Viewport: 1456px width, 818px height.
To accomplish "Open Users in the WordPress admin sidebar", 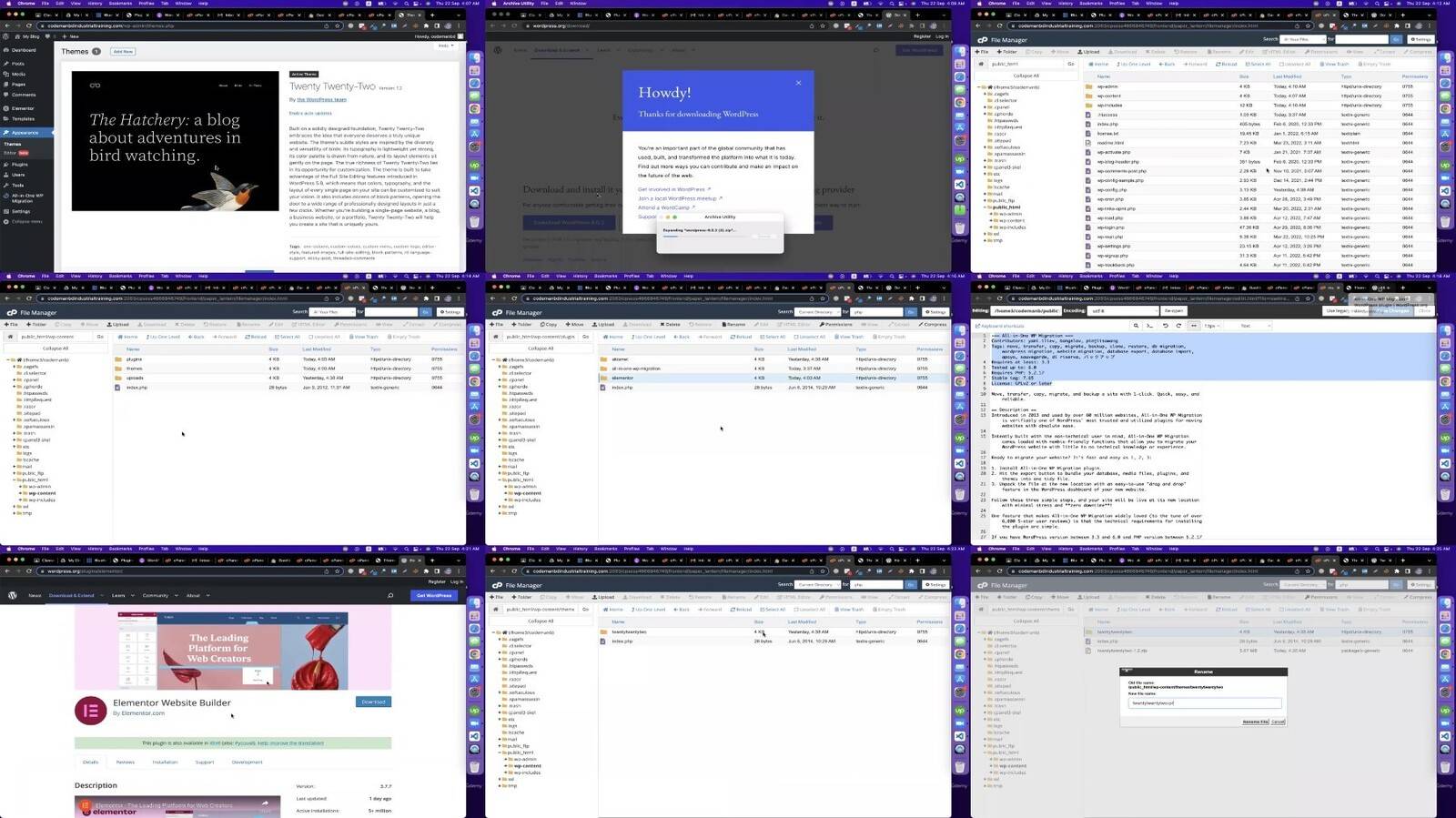I will (x=18, y=175).
